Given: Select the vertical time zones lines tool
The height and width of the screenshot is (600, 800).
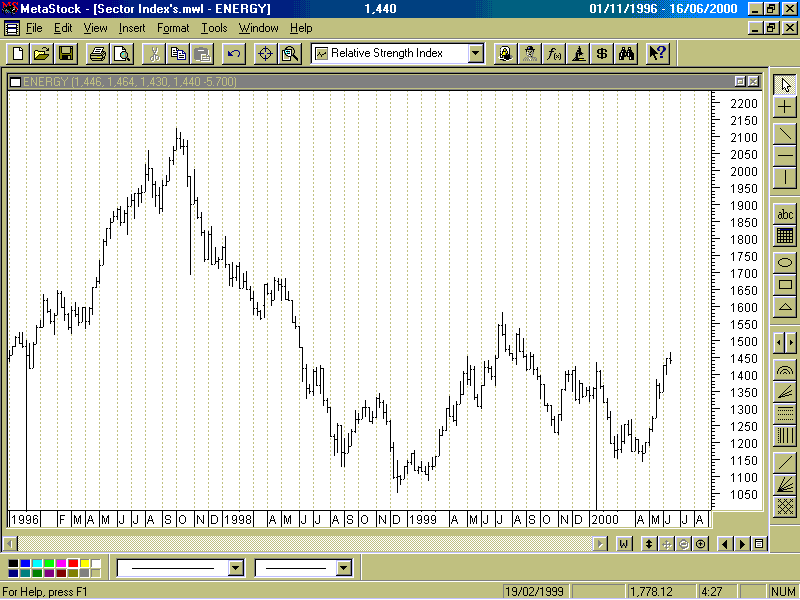Looking at the screenshot, I should 785,436.
